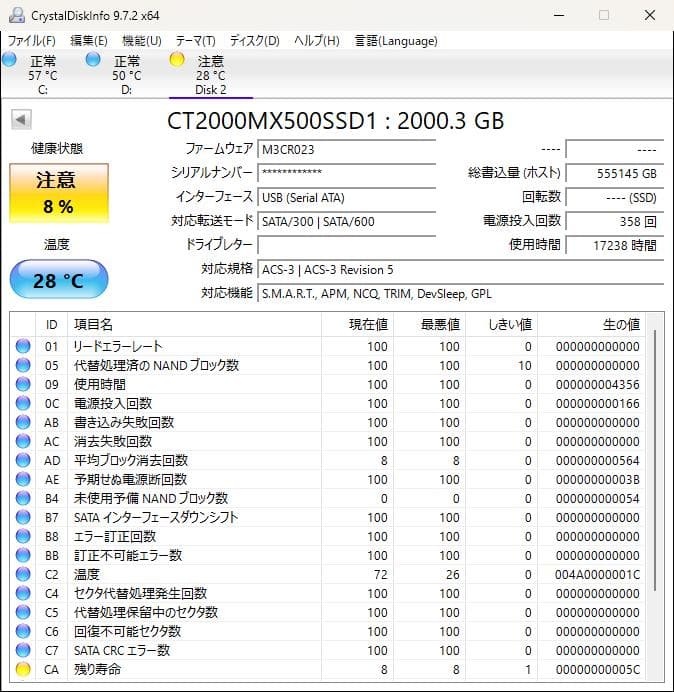Click the blue status icon for D: drive
The image size is (674, 692).
pyautogui.click(x=93, y=60)
